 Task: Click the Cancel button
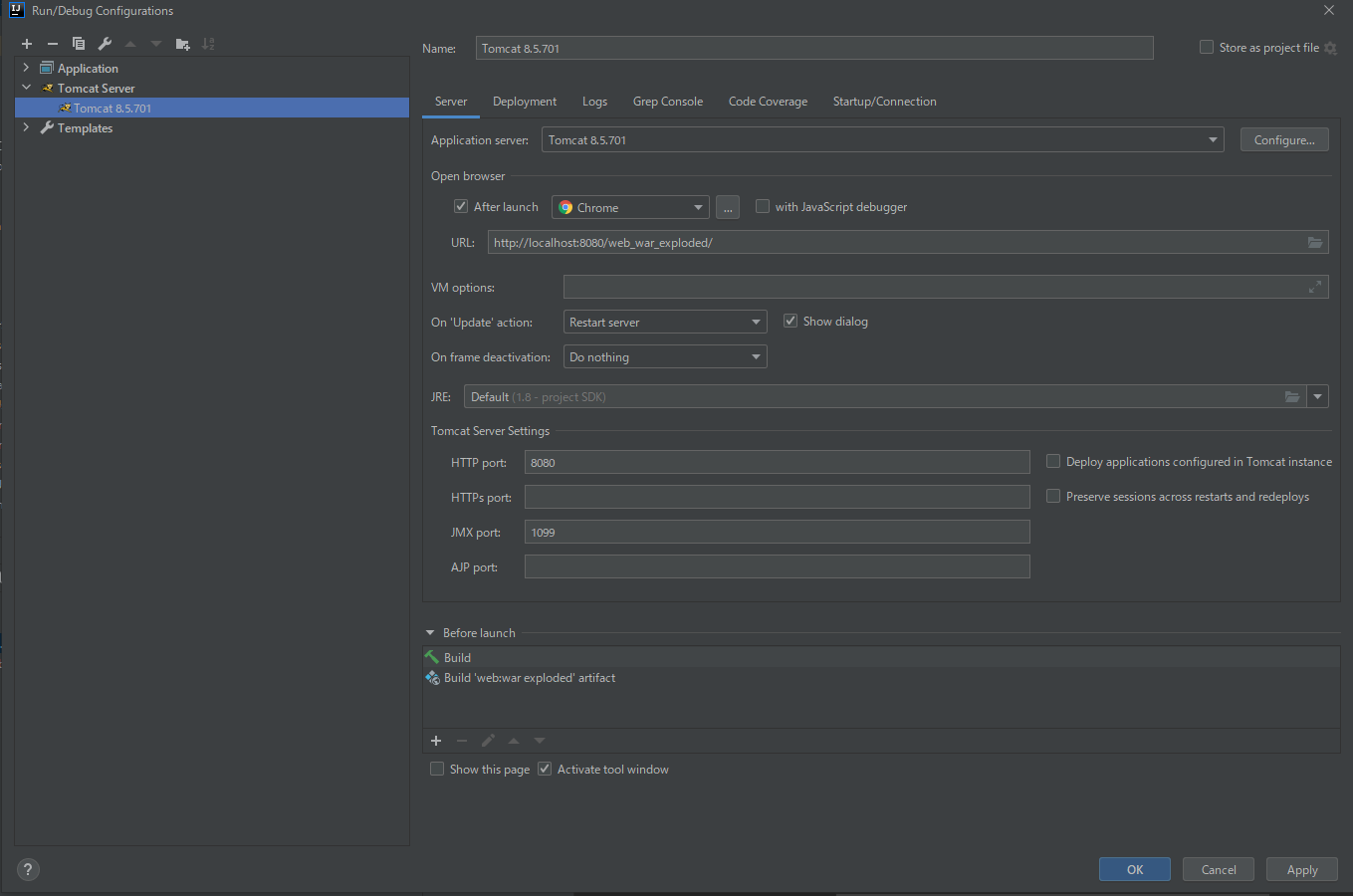click(x=1219, y=869)
